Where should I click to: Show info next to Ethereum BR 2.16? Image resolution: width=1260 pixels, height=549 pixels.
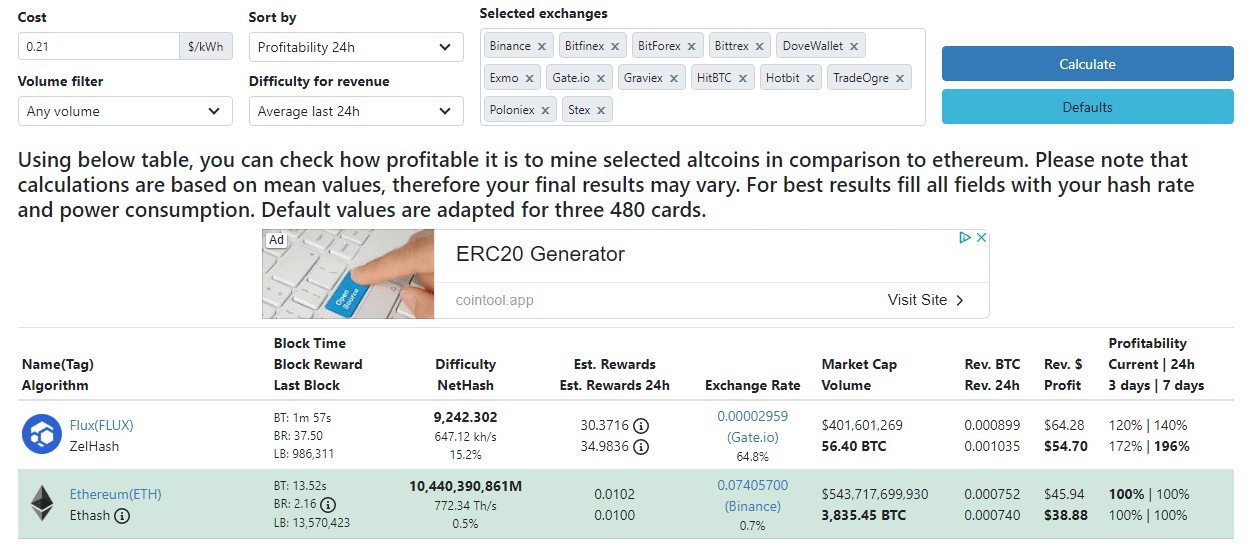(328, 504)
